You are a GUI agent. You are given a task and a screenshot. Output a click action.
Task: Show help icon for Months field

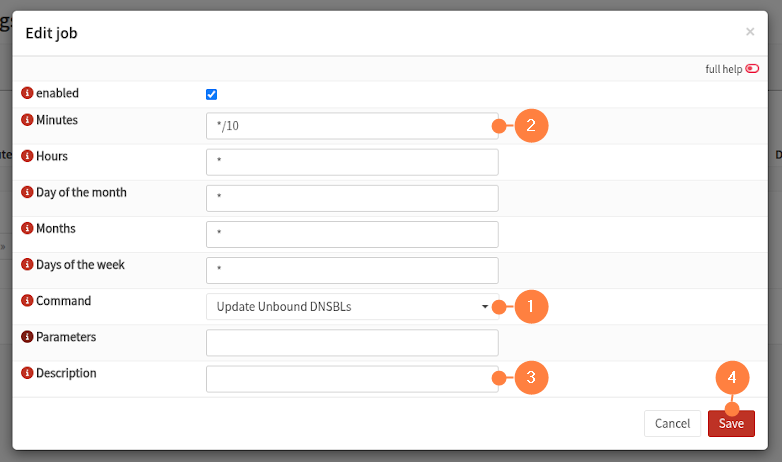(27, 229)
